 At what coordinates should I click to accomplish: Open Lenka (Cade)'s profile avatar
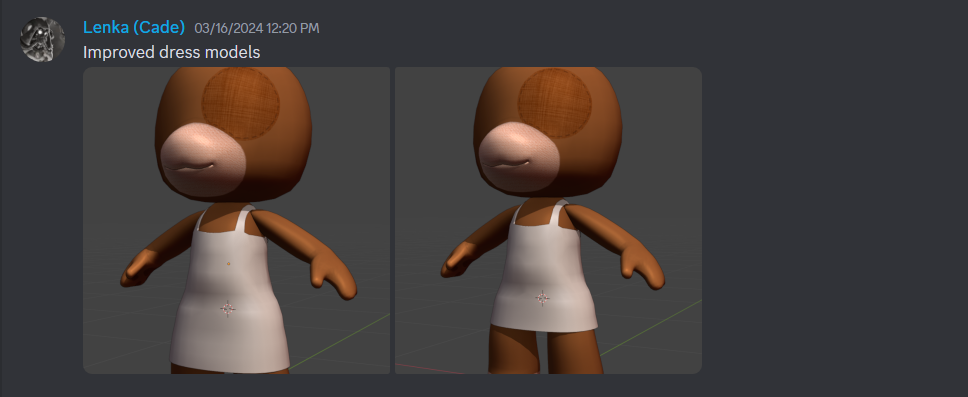[43, 40]
